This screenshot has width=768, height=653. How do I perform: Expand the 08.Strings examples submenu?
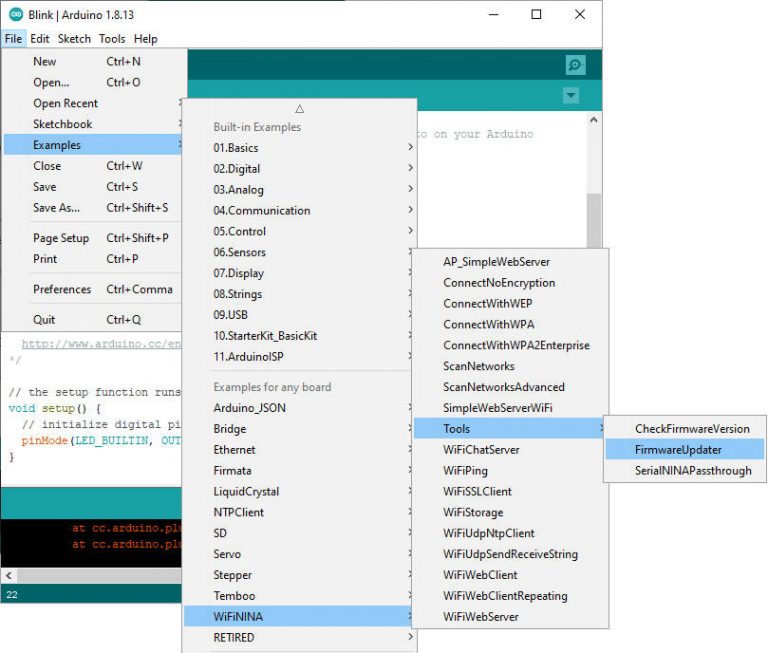(299, 294)
